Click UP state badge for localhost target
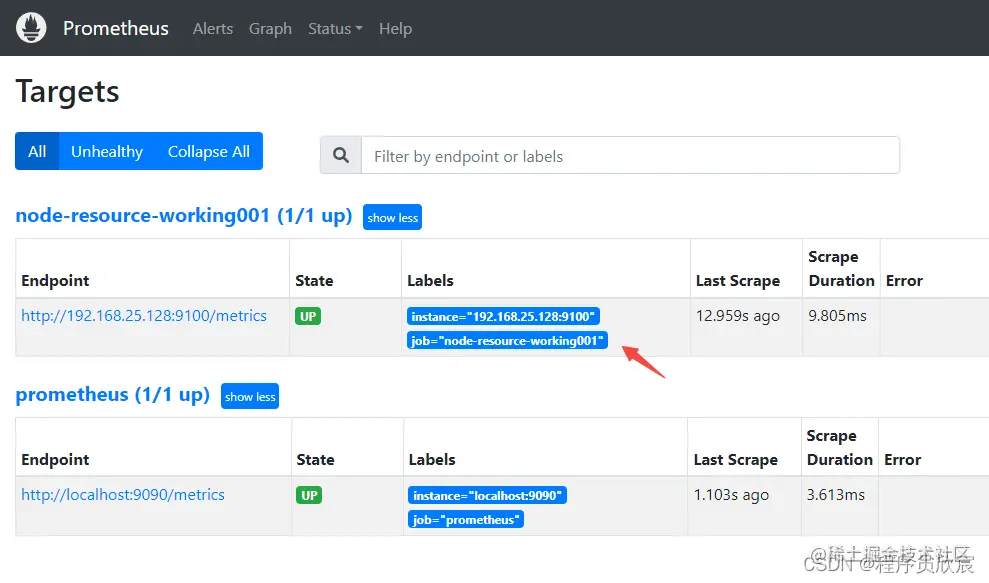989x583 pixels. 309,495
